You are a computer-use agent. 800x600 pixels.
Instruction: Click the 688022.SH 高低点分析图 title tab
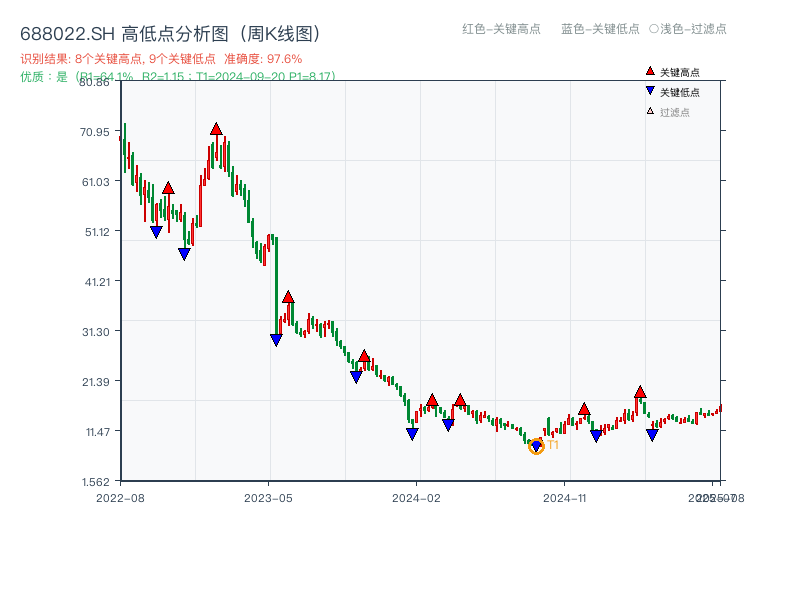pyautogui.click(x=169, y=33)
